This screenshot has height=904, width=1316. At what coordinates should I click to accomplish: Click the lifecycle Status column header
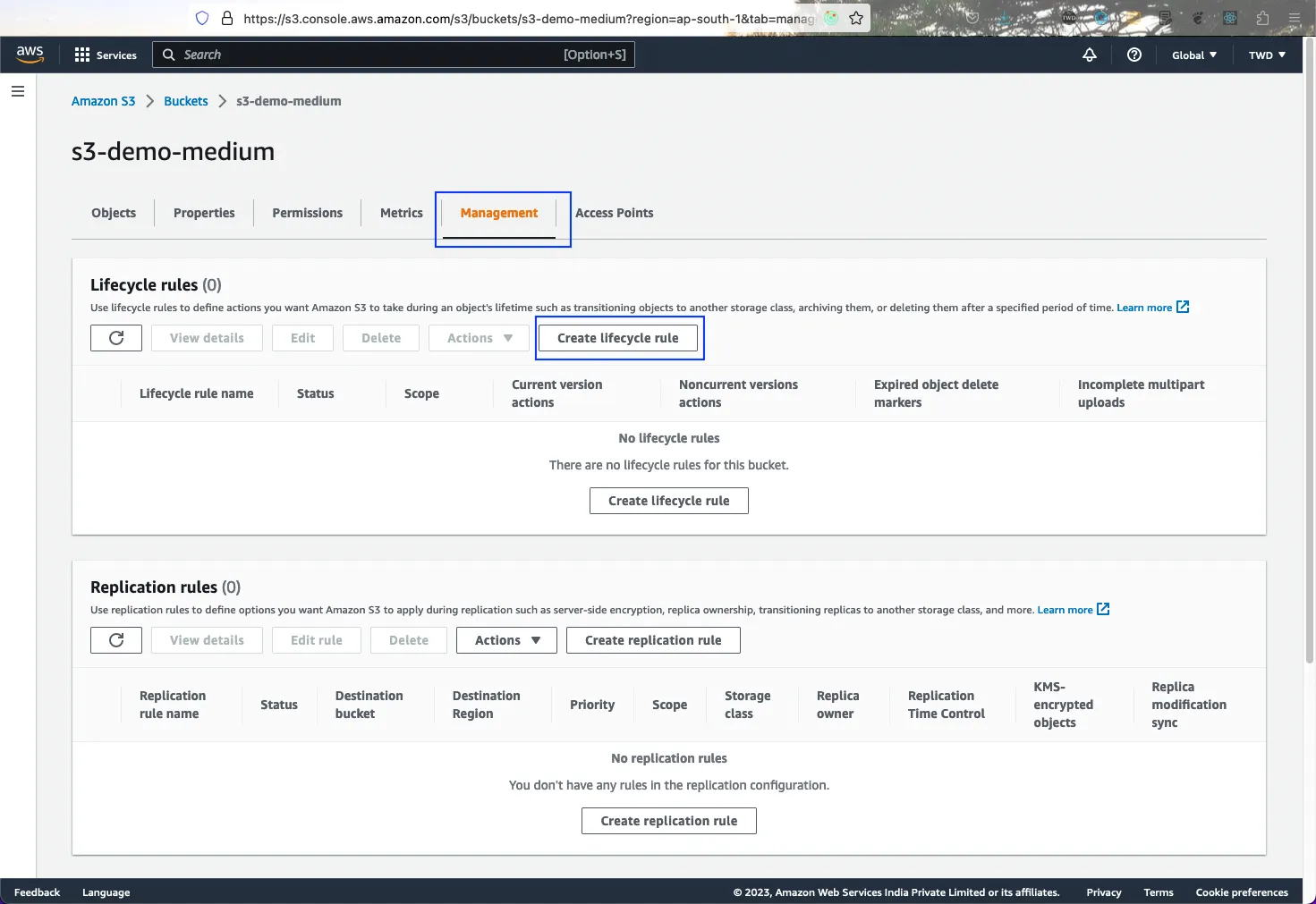(316, 393)
